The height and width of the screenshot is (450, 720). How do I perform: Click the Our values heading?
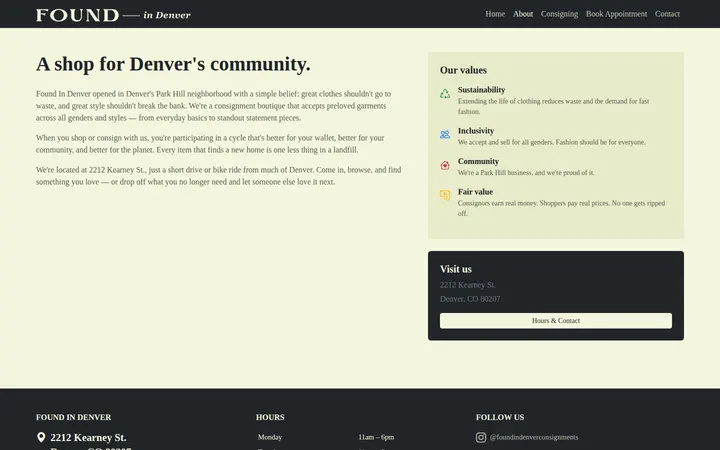(x=463, y=70)
